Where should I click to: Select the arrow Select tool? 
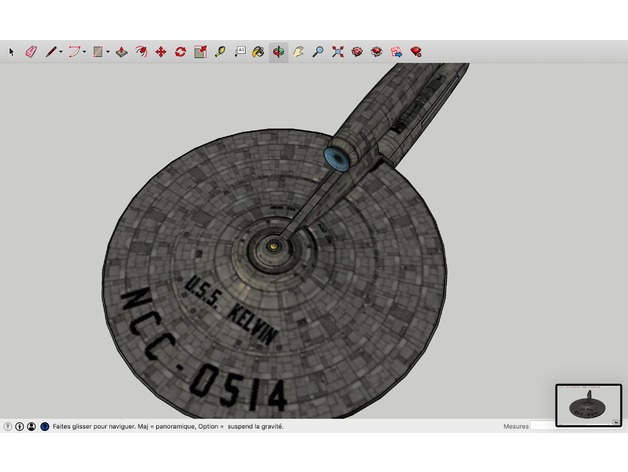[x=12, y=51]
